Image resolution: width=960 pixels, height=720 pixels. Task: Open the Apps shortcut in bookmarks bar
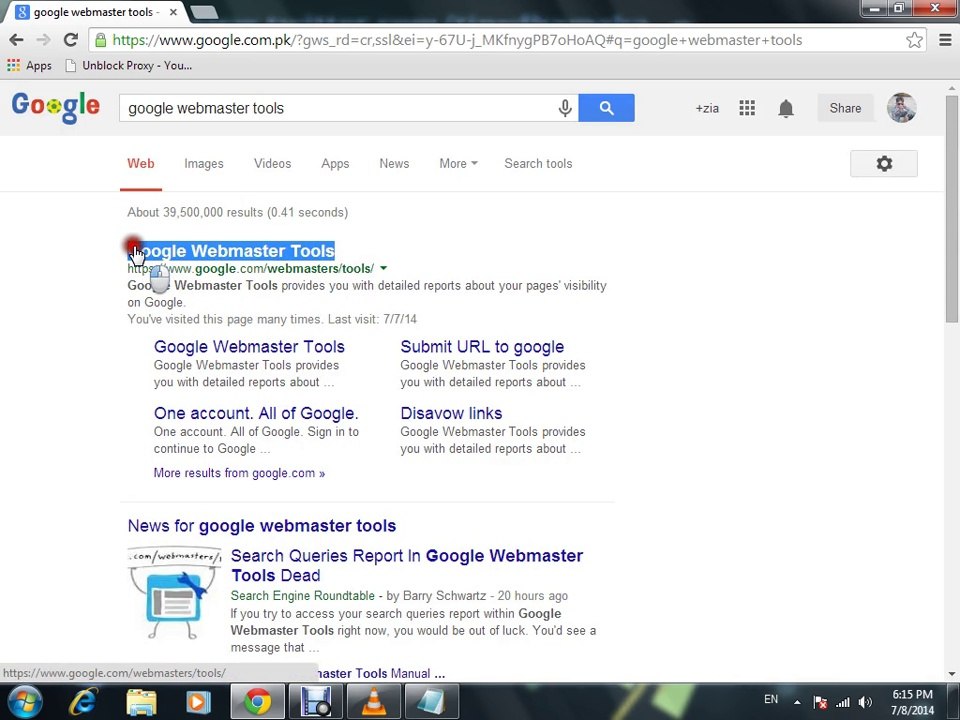click(29, 66)
